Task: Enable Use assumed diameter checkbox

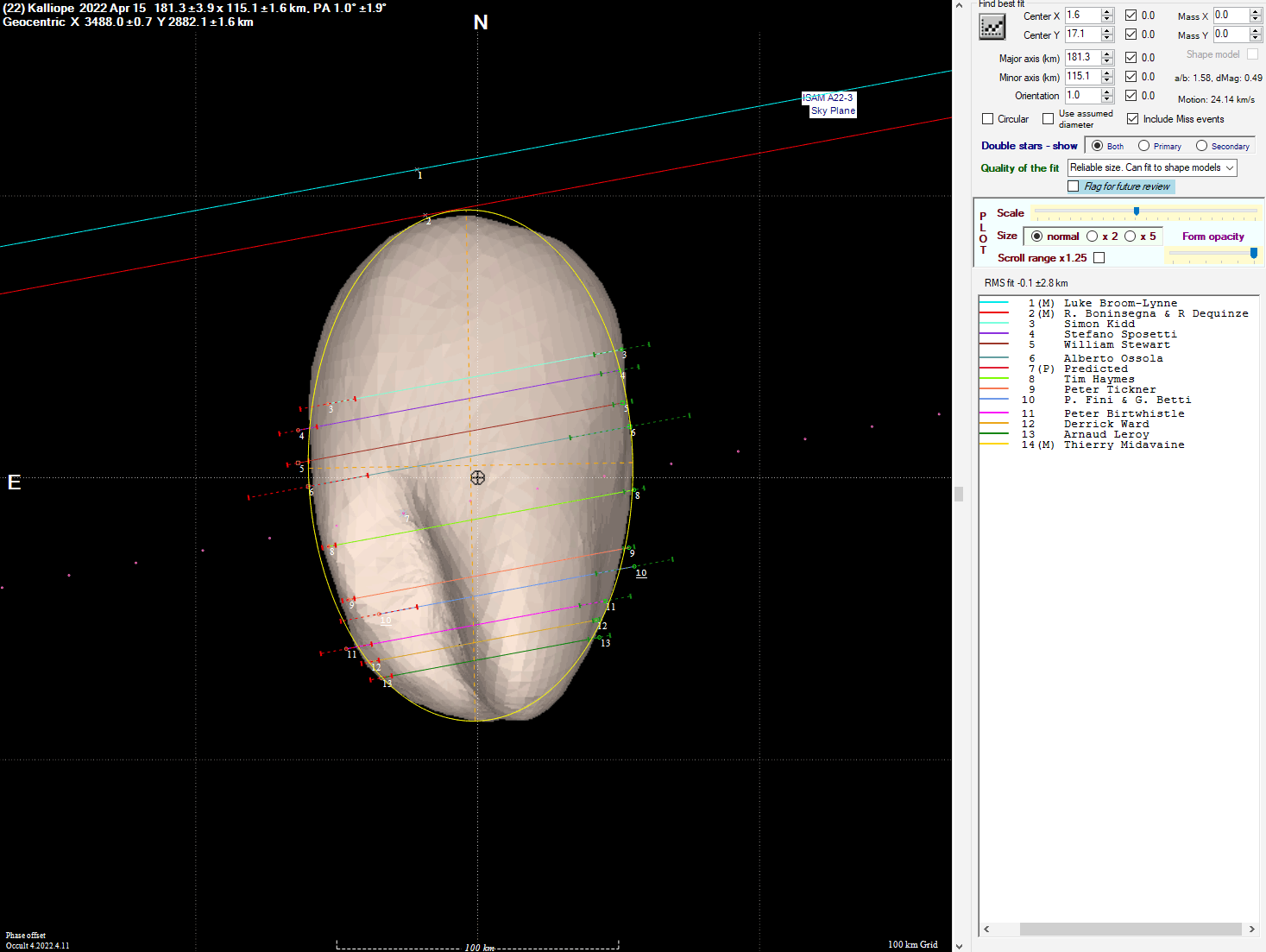Action: [x=1048, y=119]
